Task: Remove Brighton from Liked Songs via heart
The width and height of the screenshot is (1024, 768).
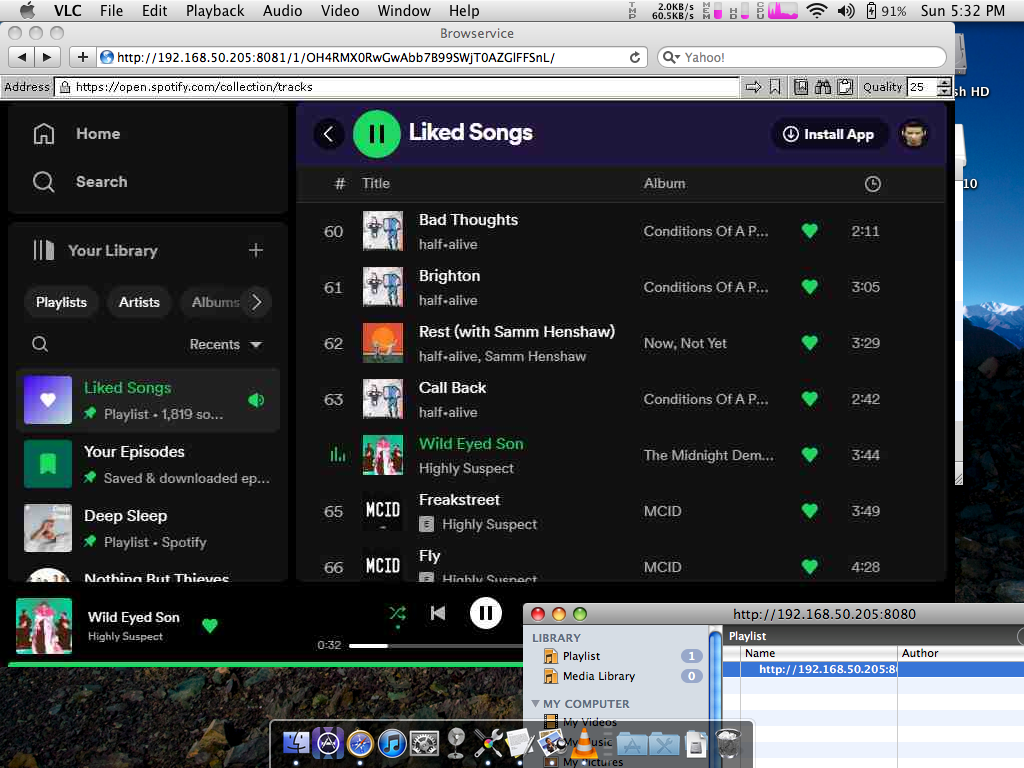Action: click(810, 287)
